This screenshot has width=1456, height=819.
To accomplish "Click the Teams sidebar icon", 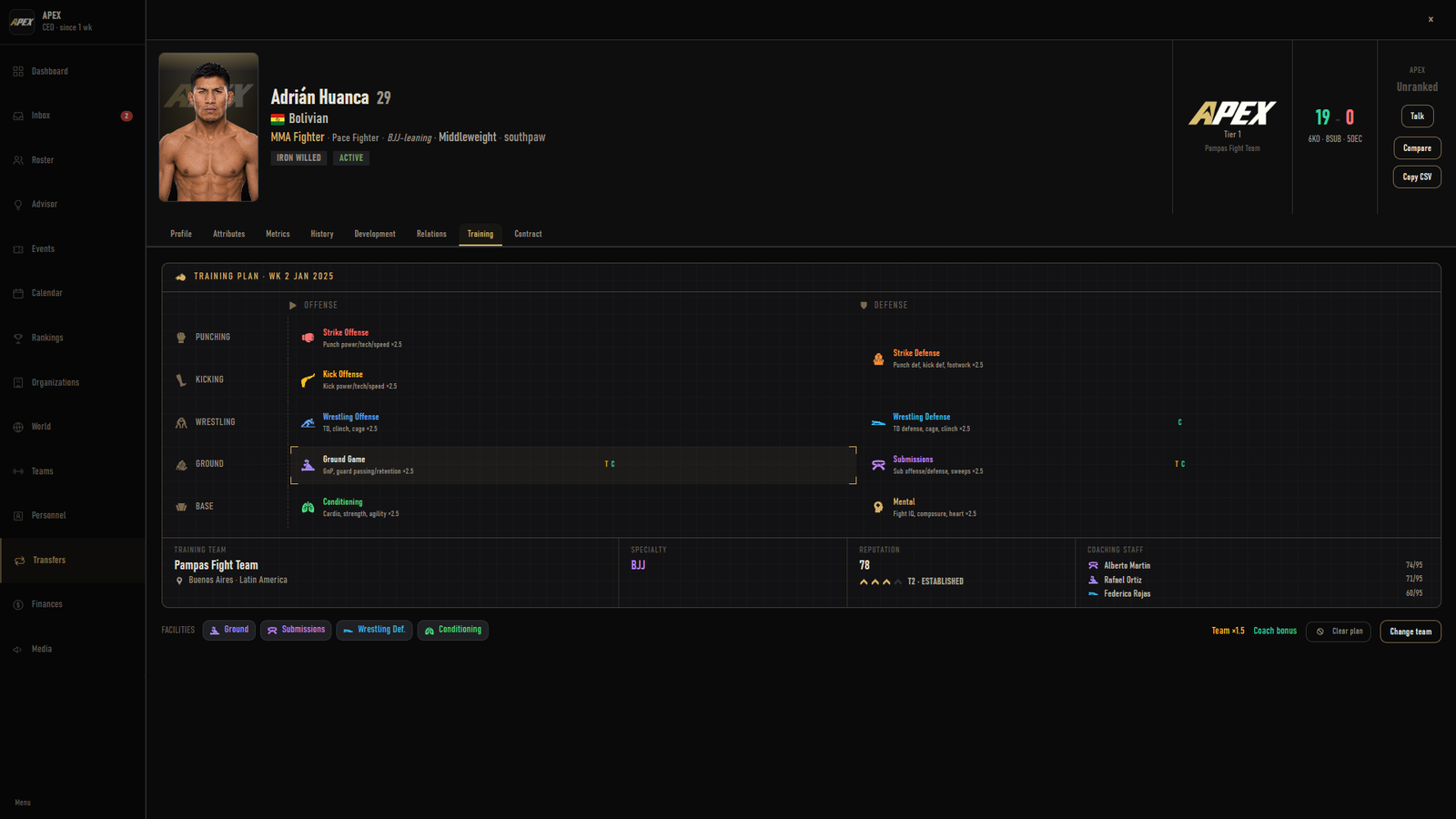I will click(x=18, y=471).
